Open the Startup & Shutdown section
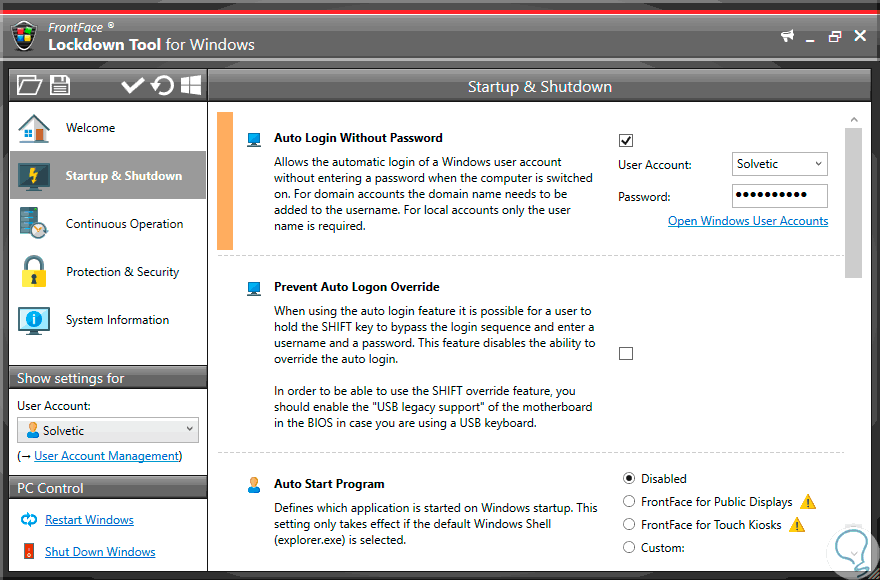The height and width of the screenshot is (580, 880). point(108,175)
